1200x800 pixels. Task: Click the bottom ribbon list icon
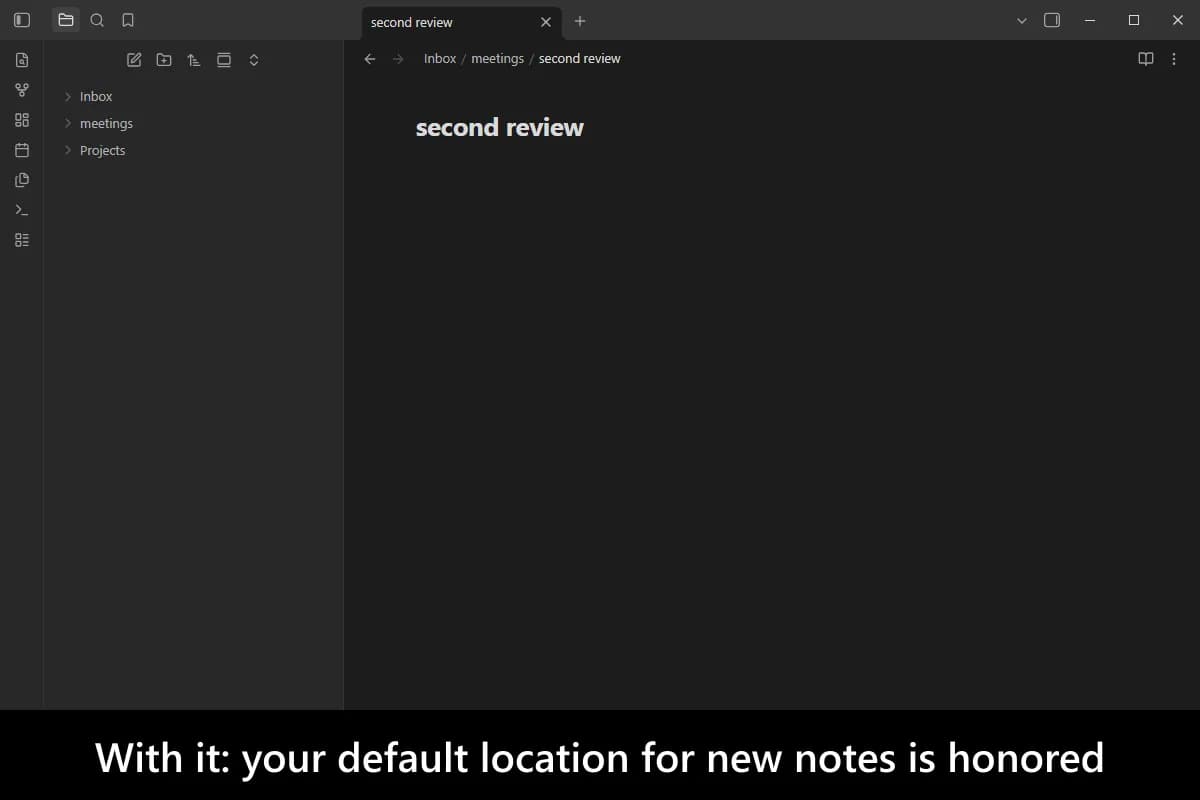(x=22, y=240)
